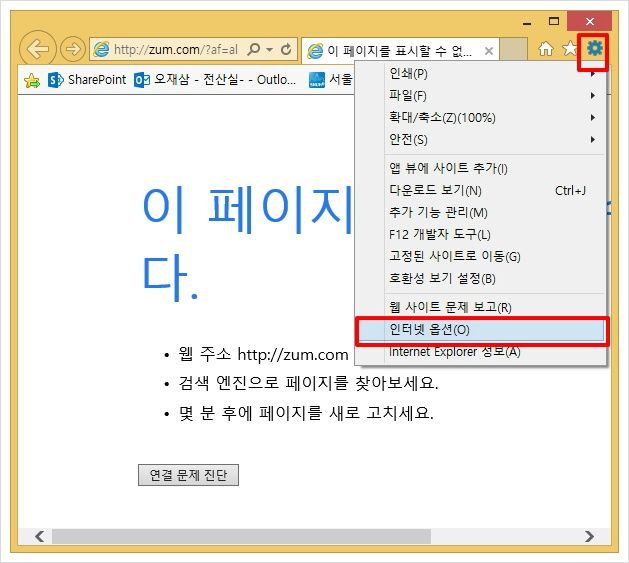The height and width of the screenshot is (563, 629).
Task: Open the 안전(S) submenu
Action: click(x=480, y=140)
